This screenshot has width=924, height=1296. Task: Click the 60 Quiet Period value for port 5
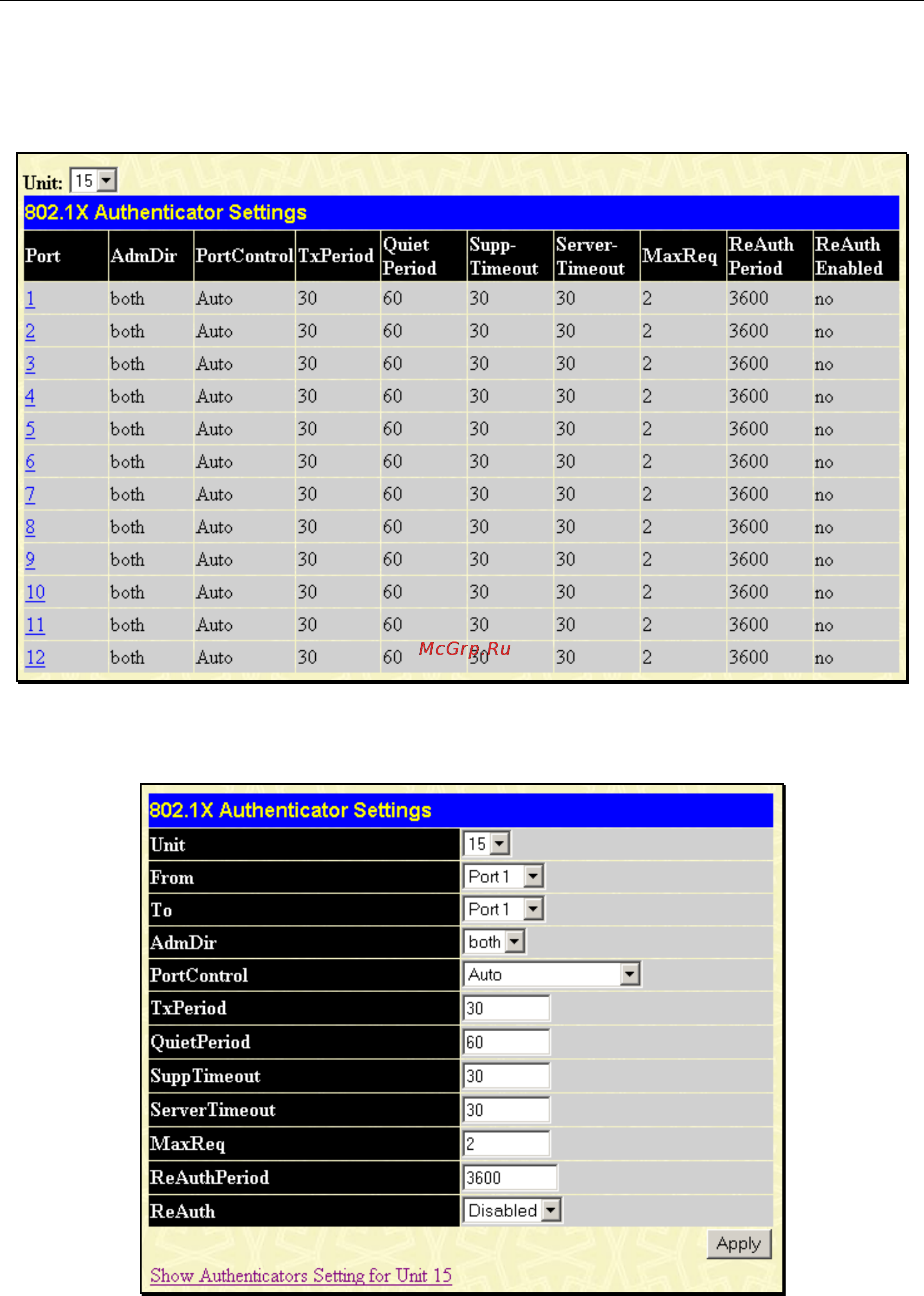pyautogui.click(x=393, y=429)
